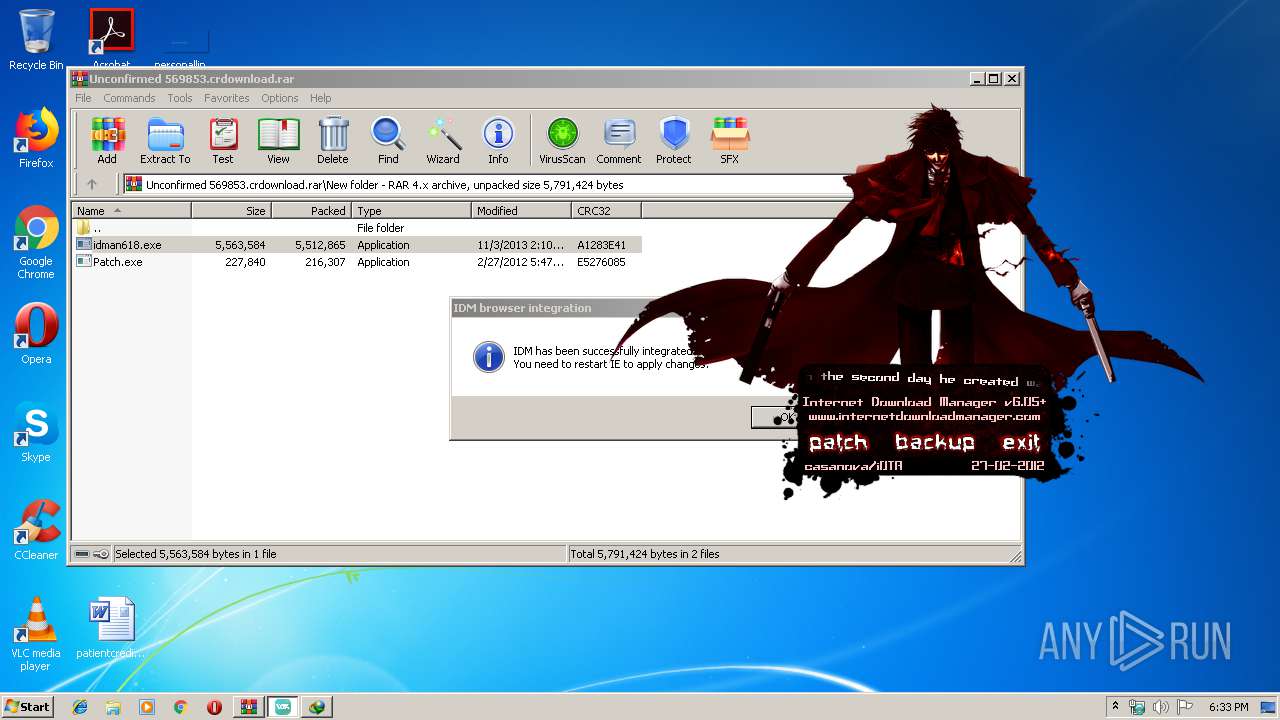Run Test on the archive
Viewport: 1280px width, 720px height.
(223, 141)
